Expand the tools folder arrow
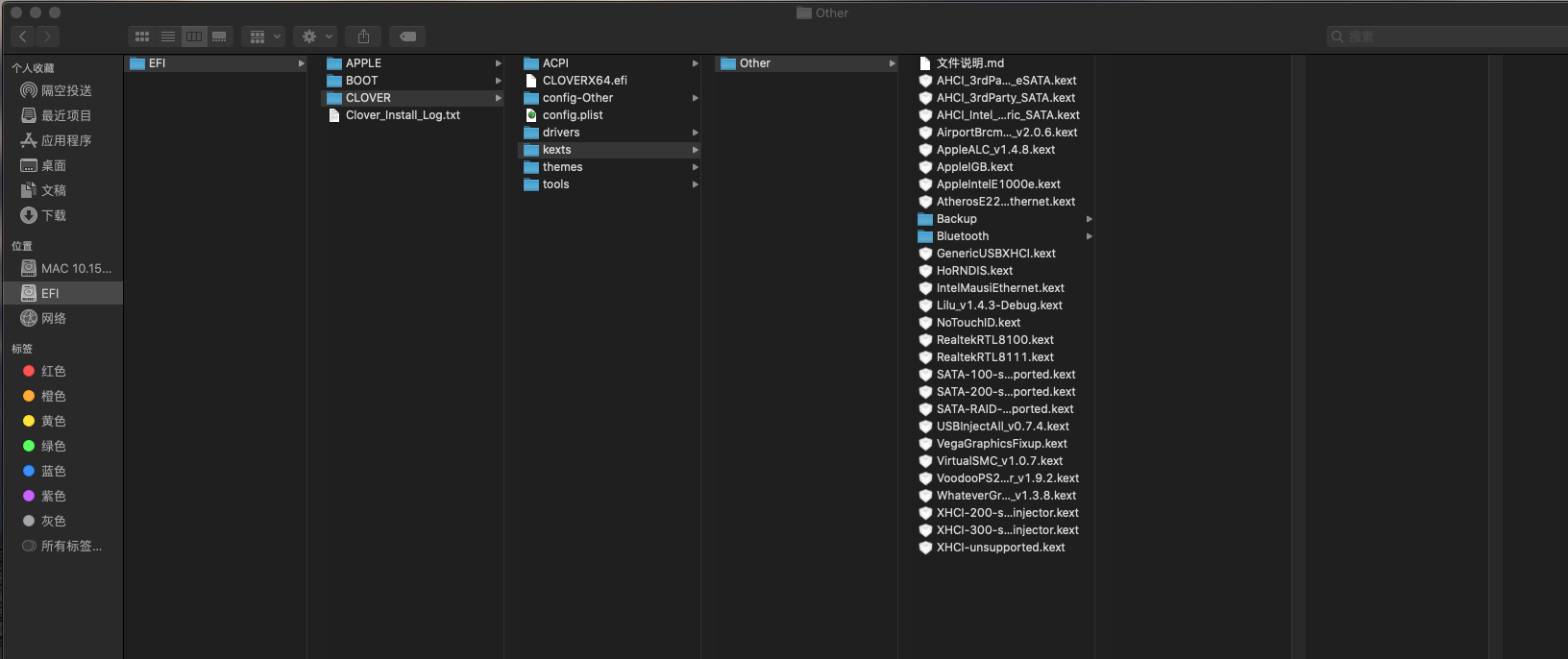Screen dimensions: 1568x659 click(x=695, y=184)
